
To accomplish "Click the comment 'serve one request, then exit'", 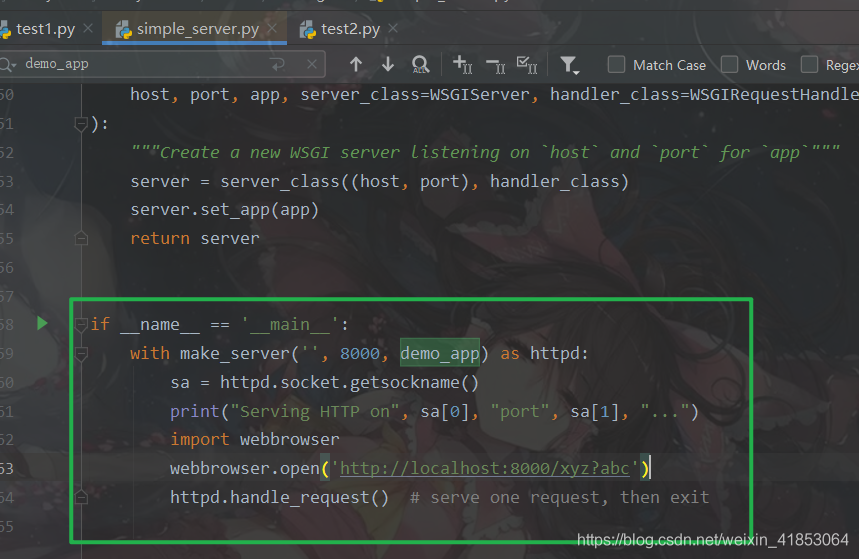I will [570, 498].
